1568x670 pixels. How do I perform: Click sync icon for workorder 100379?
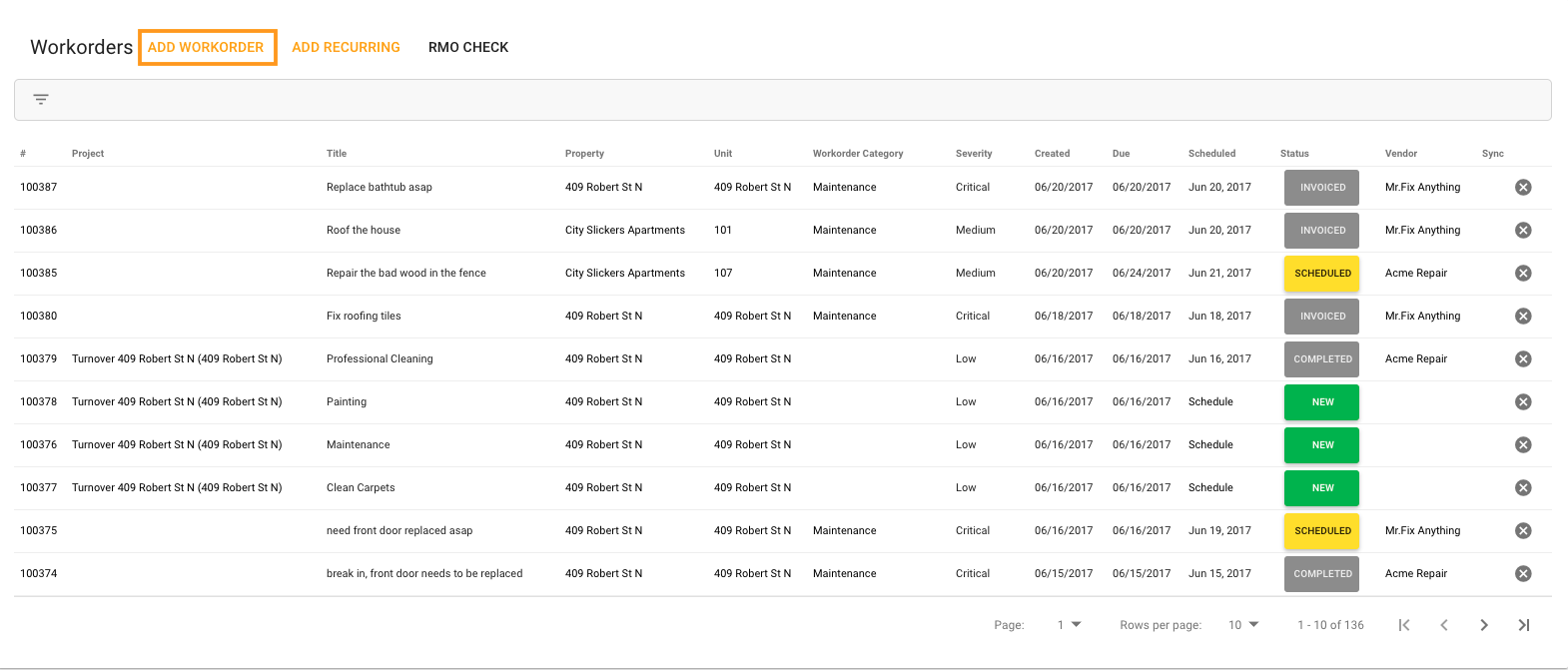[1523, 358]
